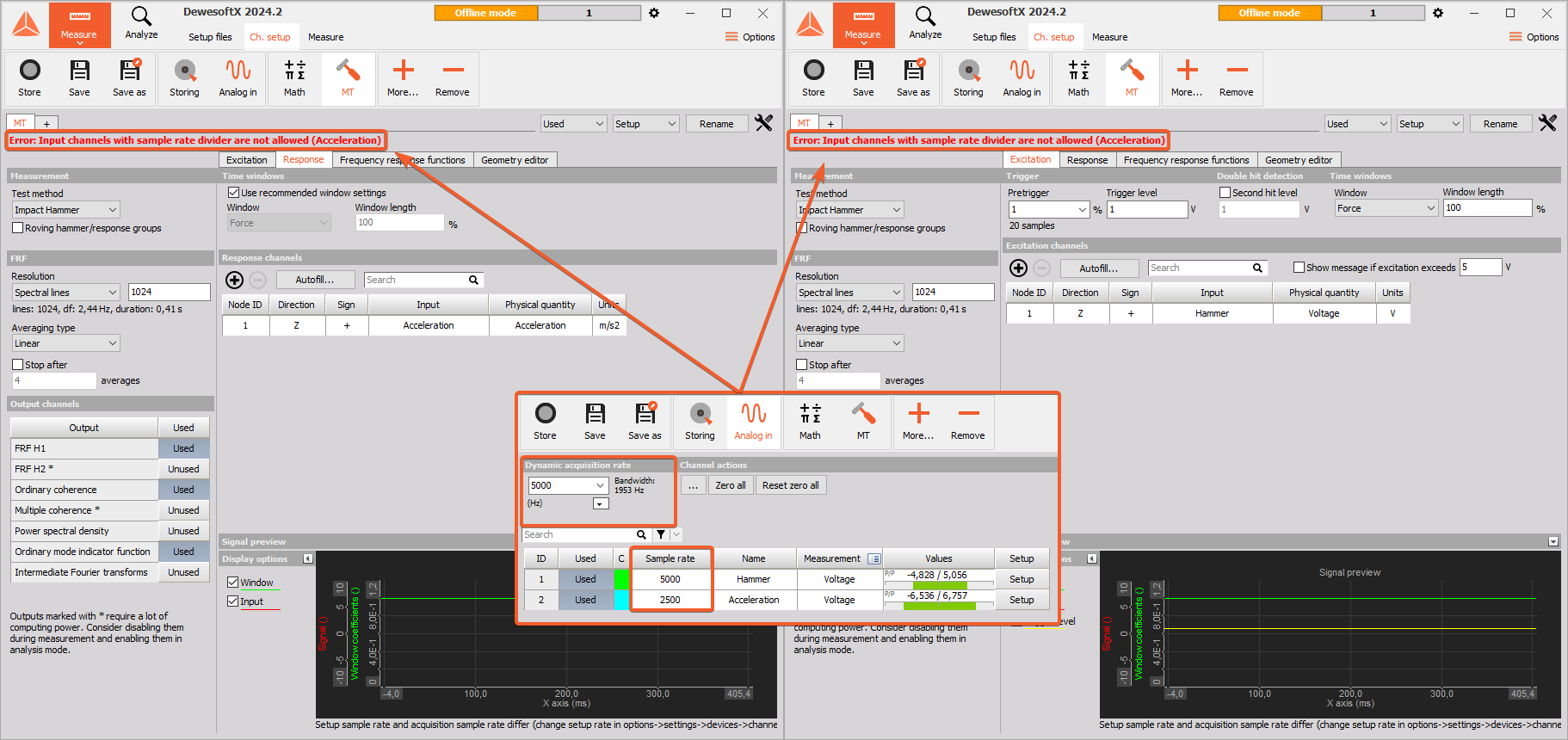Add excitation channel with plus circle icon
The image size is (1568, 740).
(1018, 268)
